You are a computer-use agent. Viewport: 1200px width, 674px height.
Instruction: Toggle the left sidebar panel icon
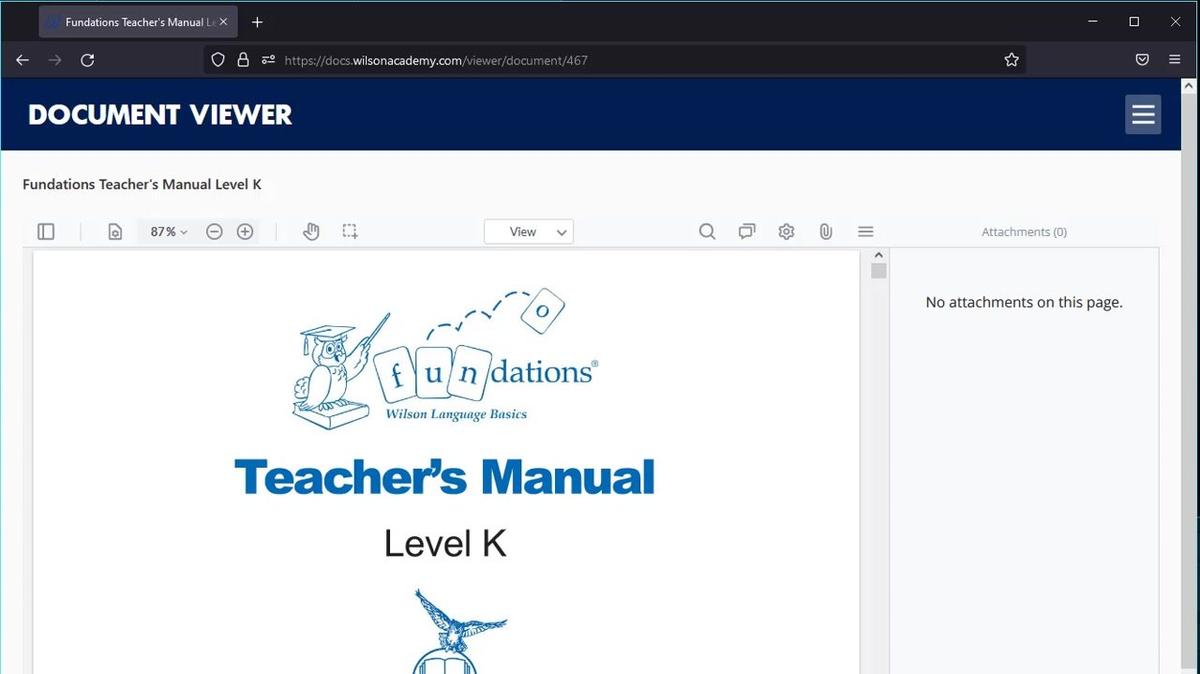click(x=46, y=231)
